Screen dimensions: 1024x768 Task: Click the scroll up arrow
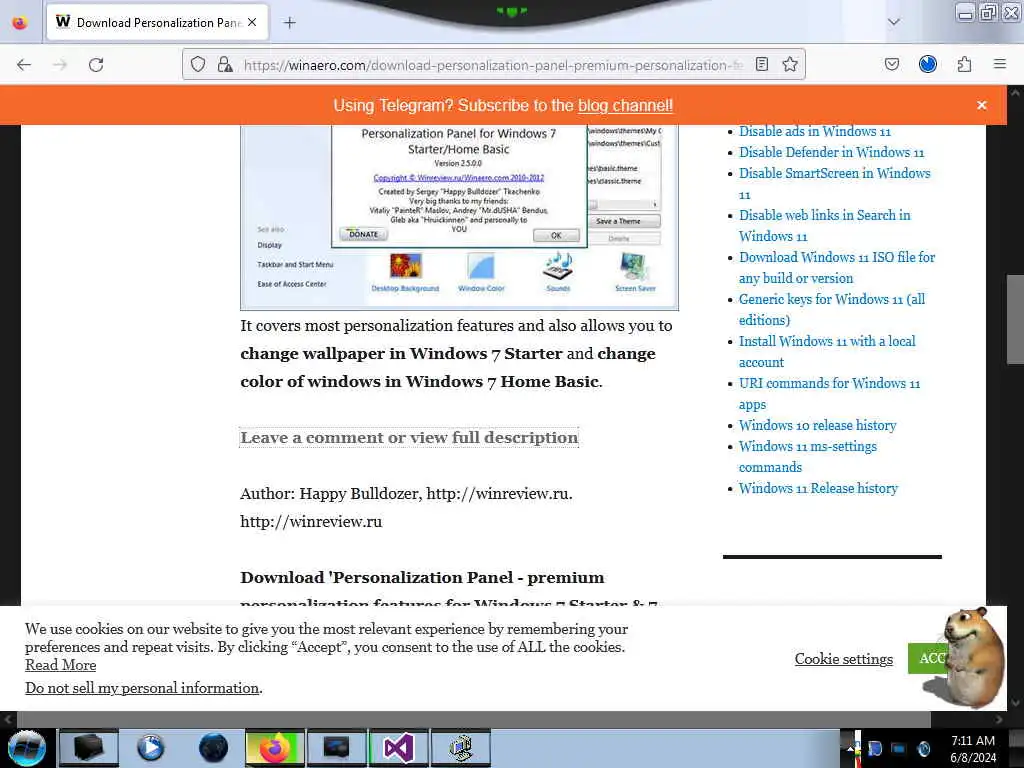tap(1015, 93)
